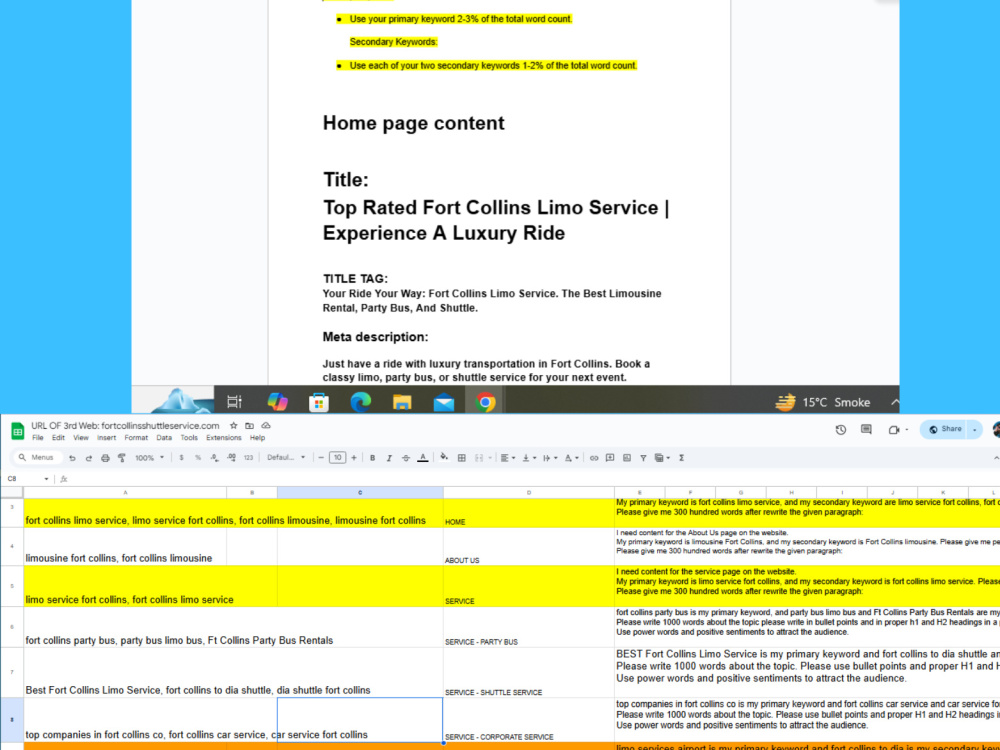Select column A header
The height and width of the screenshot is (750, 1000).
[125, 492]
